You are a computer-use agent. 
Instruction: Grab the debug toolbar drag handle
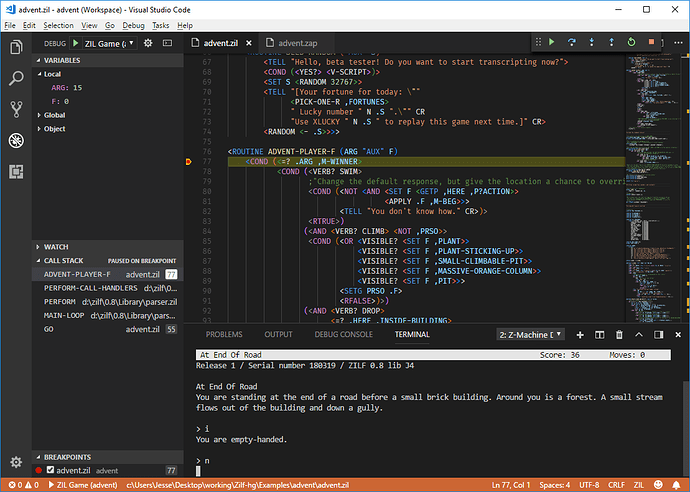coord(538,42)
